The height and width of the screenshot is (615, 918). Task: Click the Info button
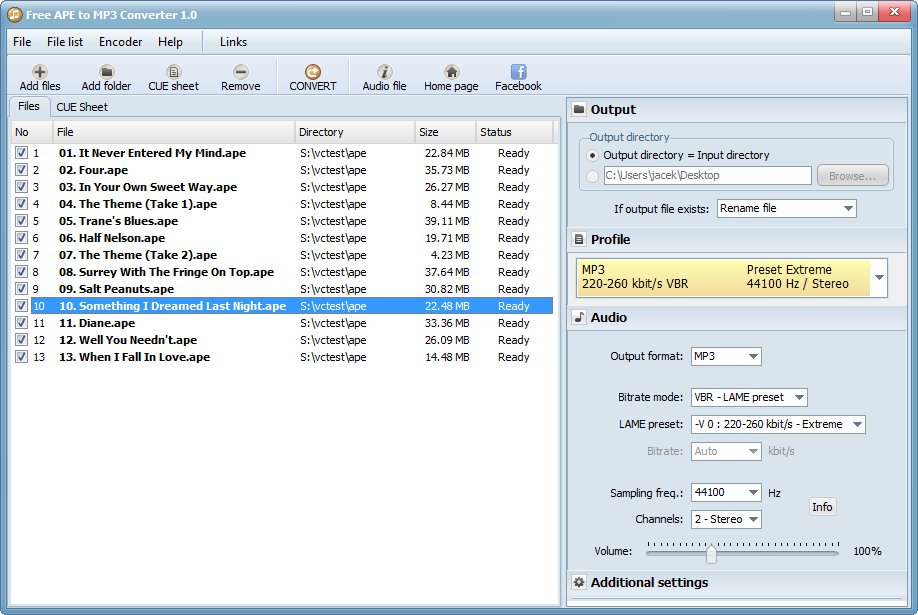[822, 507]
